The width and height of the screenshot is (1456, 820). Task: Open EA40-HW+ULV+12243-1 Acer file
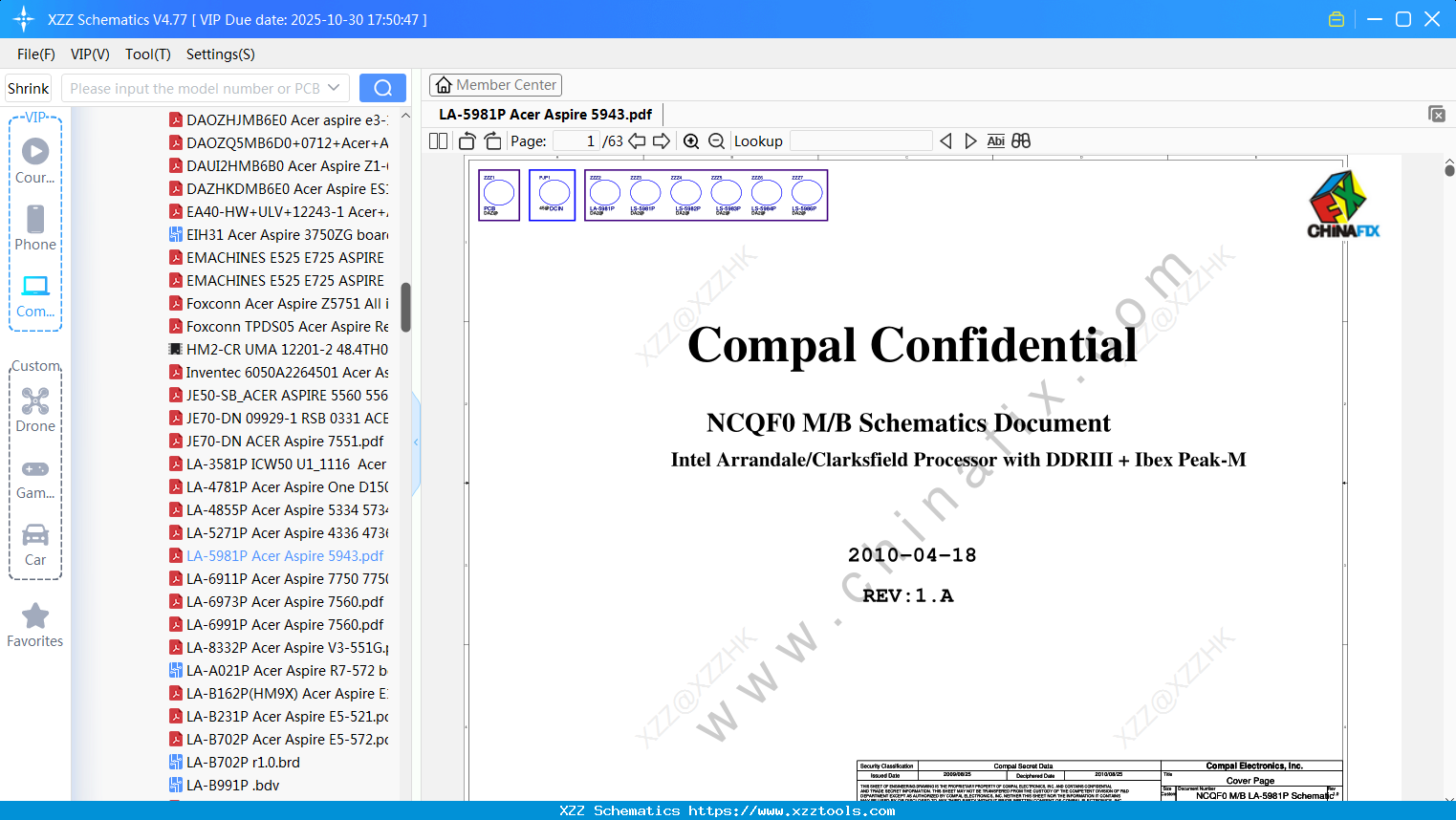(x=278, y=212)
